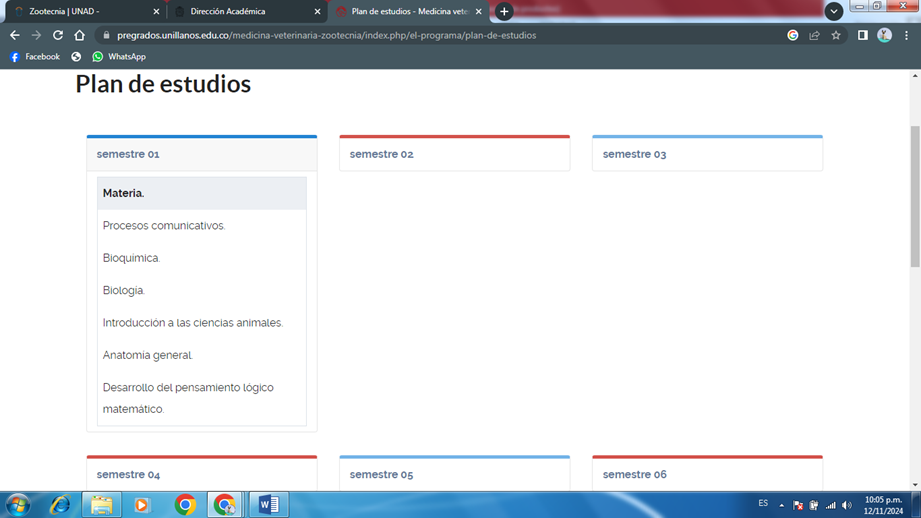Open the share page icon in address bar
The height and width of the screenshot is (518, 921).
click(814, 35)
